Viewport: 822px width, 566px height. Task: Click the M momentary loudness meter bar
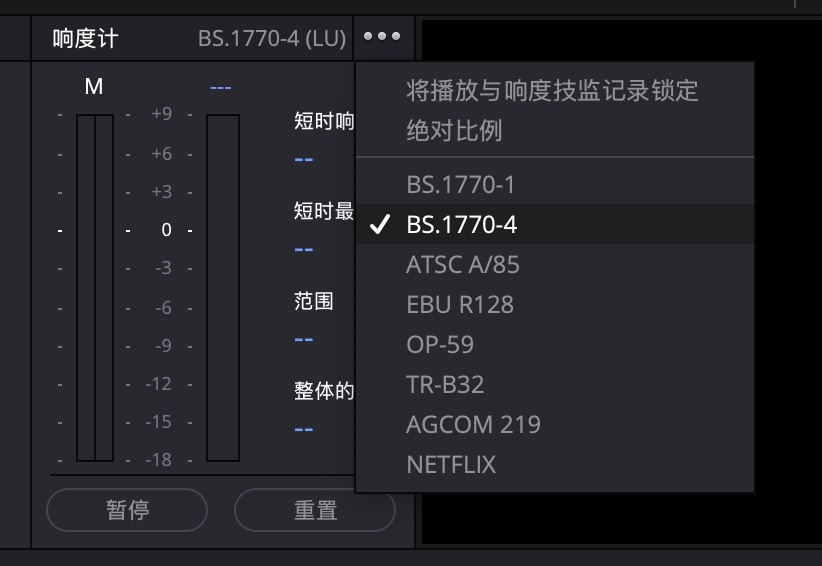click(x=94, y=287)
